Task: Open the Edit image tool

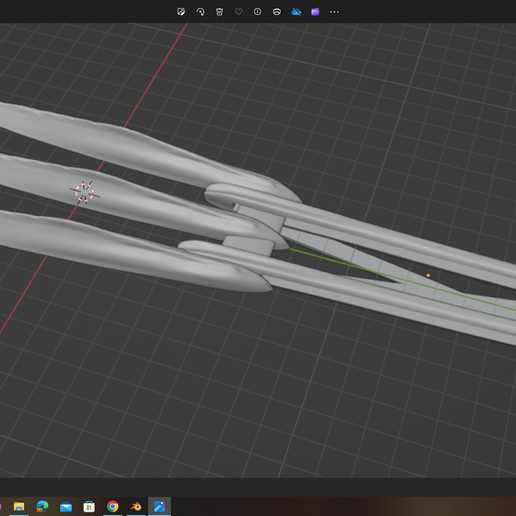Action: coord(181,12)
